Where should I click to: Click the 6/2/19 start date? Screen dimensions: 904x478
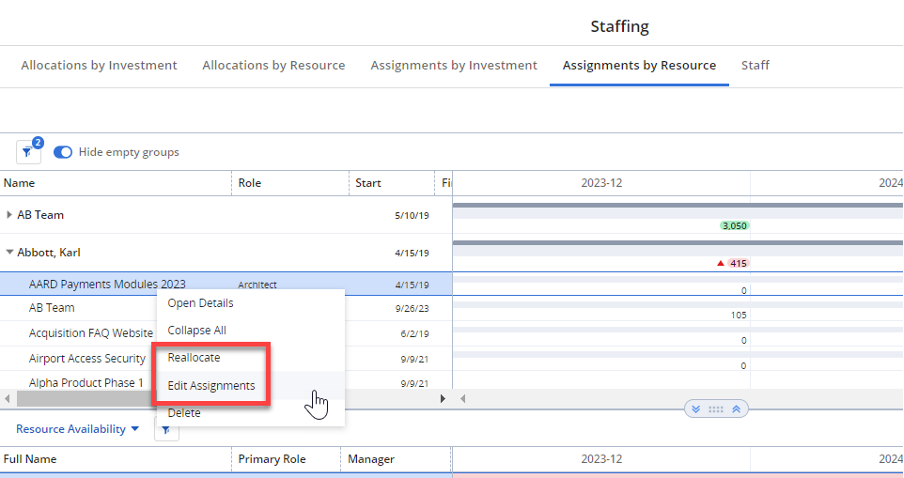tap(415, 334)
